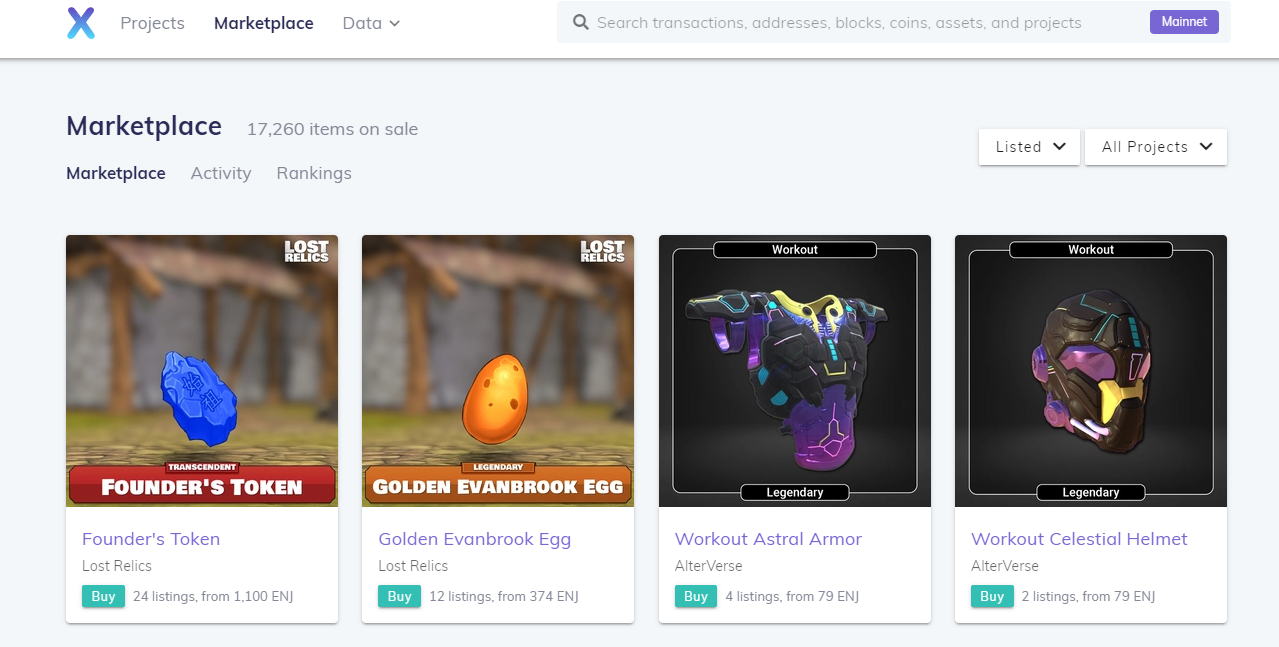Click '24 listings, from 1,100 ENJ' text
The width and height of the screenshot is (1279, 647).
pyautogui.click(x=213, y=596)
